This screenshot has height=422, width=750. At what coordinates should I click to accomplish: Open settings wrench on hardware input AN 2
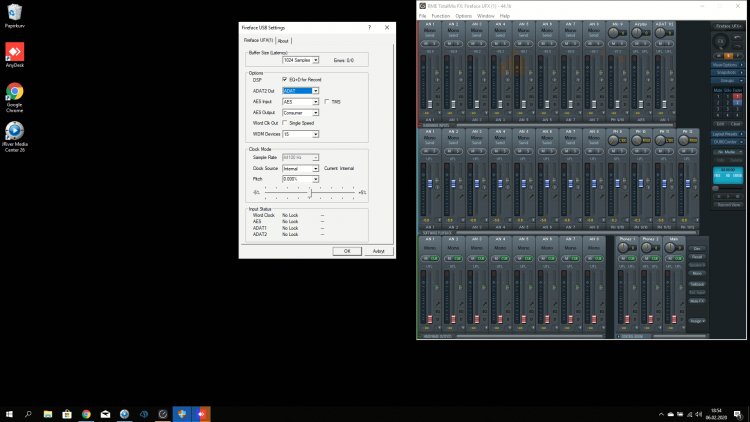[461, 89]
